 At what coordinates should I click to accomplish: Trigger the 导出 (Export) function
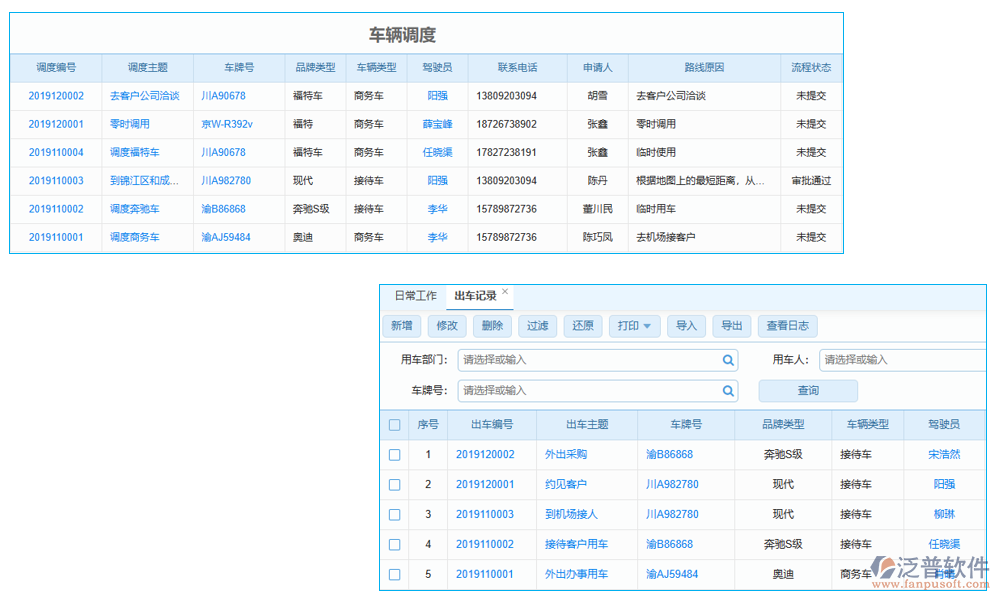[732, 326]
